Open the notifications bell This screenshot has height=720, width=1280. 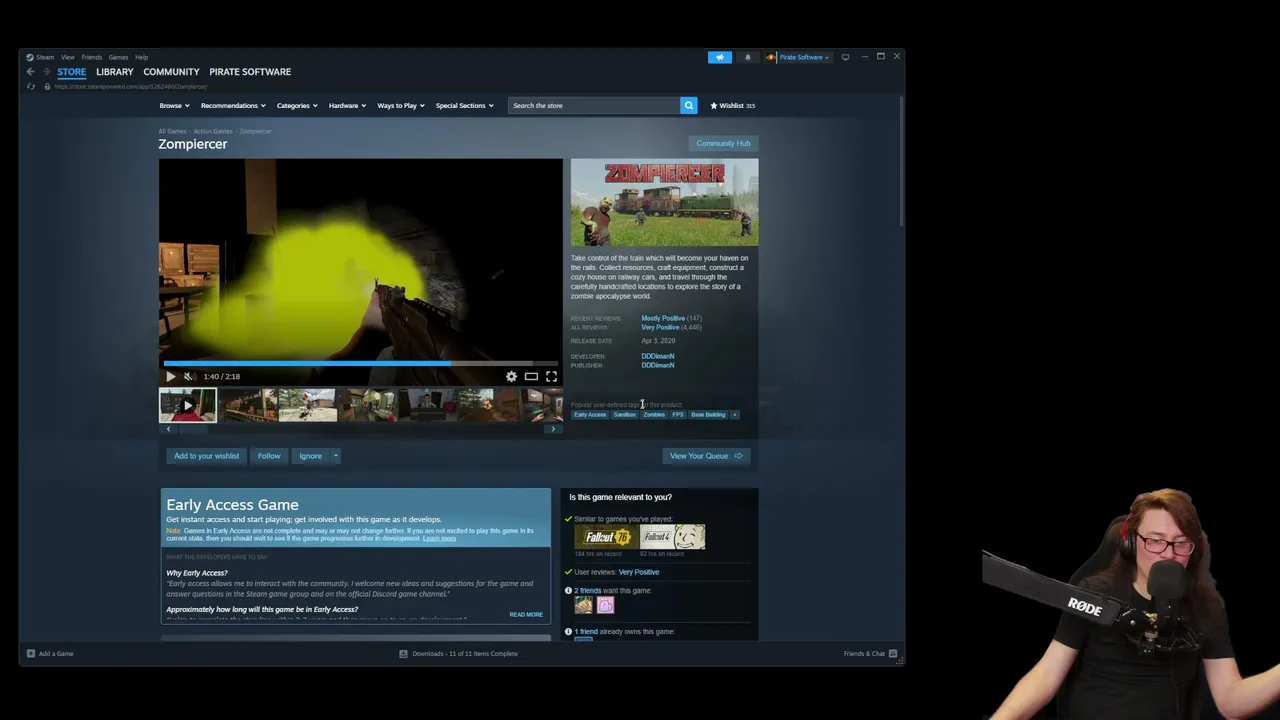click(x=747, y=57)
